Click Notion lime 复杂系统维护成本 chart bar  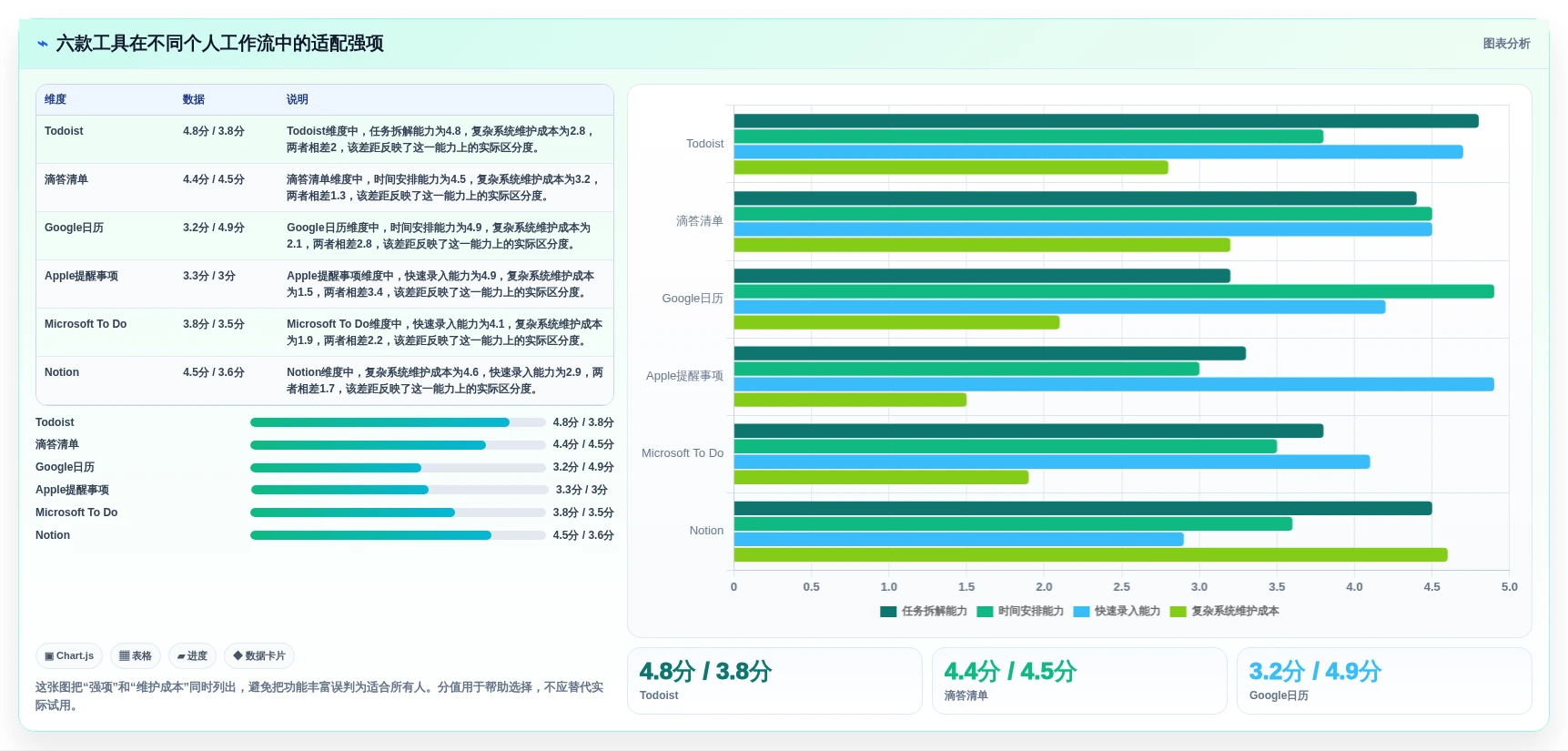click(1091, 555)
